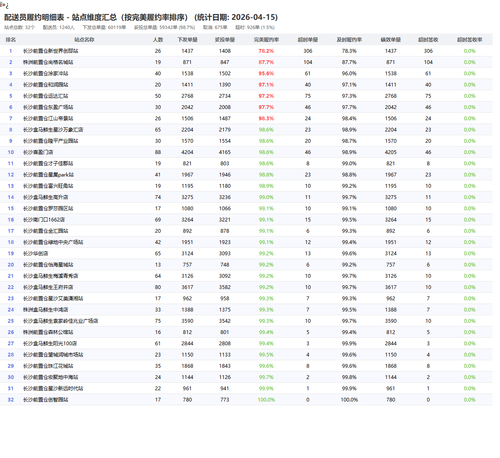Image resolution: width=500 pixels, height=458 pixels.
Task: Click the delivered count 1946 in row 12
Action: (225, 175)
